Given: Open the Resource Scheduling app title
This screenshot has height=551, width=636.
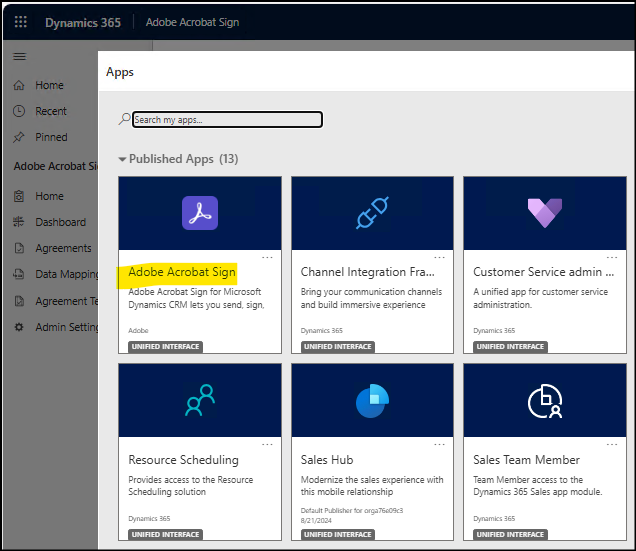Looking at the screenshot, I should coord(183,460).
